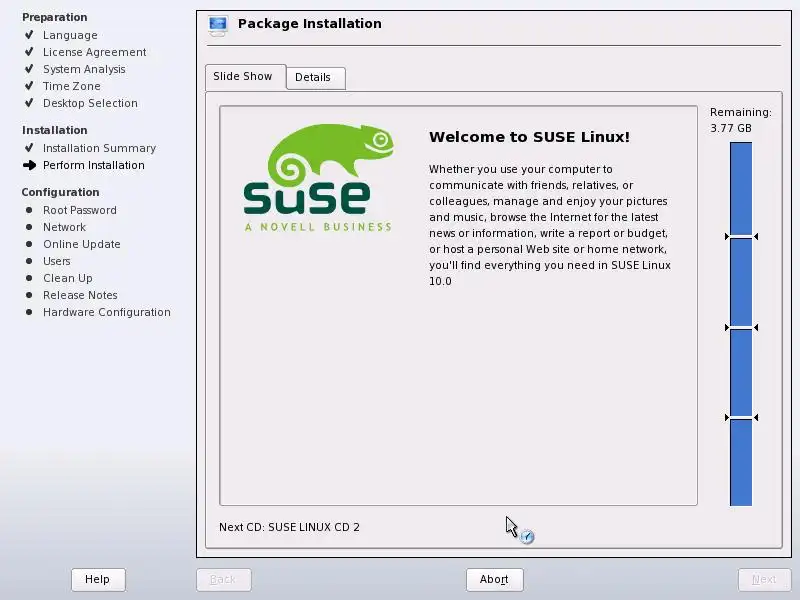The height and width of the screenshot is (600, 800).
Task: Switch to the Details tab
Action: 316,78
